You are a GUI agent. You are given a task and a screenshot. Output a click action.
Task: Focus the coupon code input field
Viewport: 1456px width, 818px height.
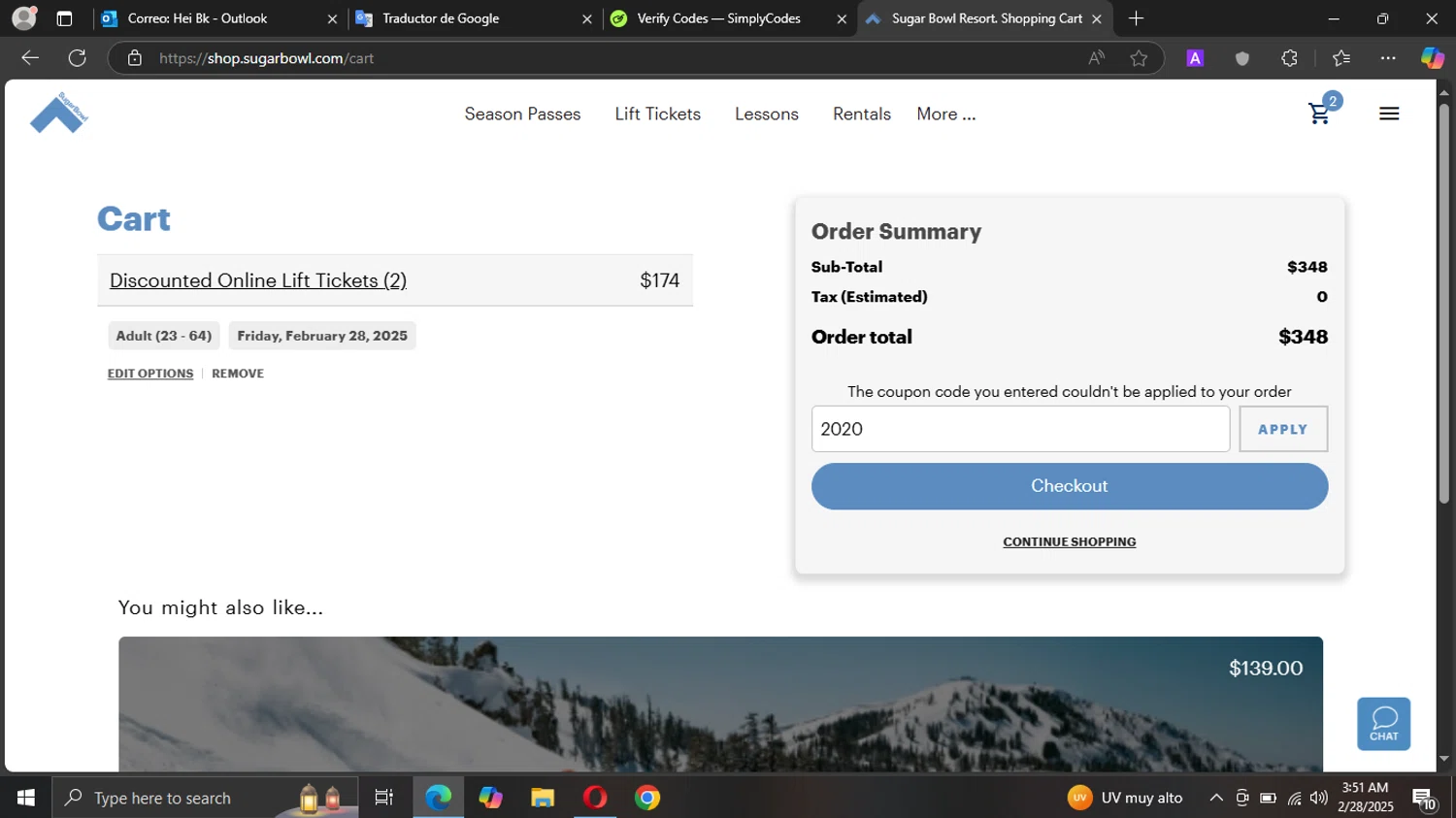pos(1020,429)
